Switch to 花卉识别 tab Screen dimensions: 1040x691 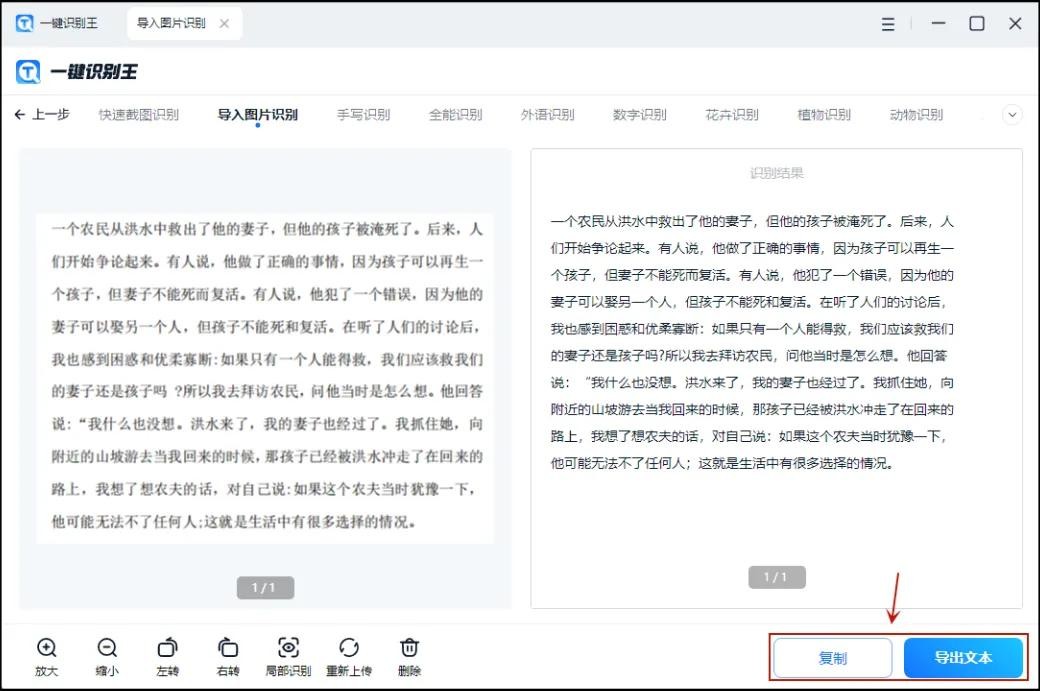pyautogui.click(x=731, y=115)
